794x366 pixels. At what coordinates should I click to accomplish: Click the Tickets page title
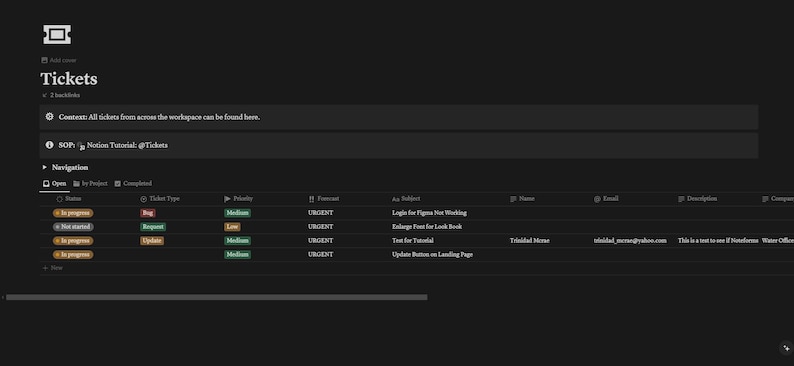(69, 79)
